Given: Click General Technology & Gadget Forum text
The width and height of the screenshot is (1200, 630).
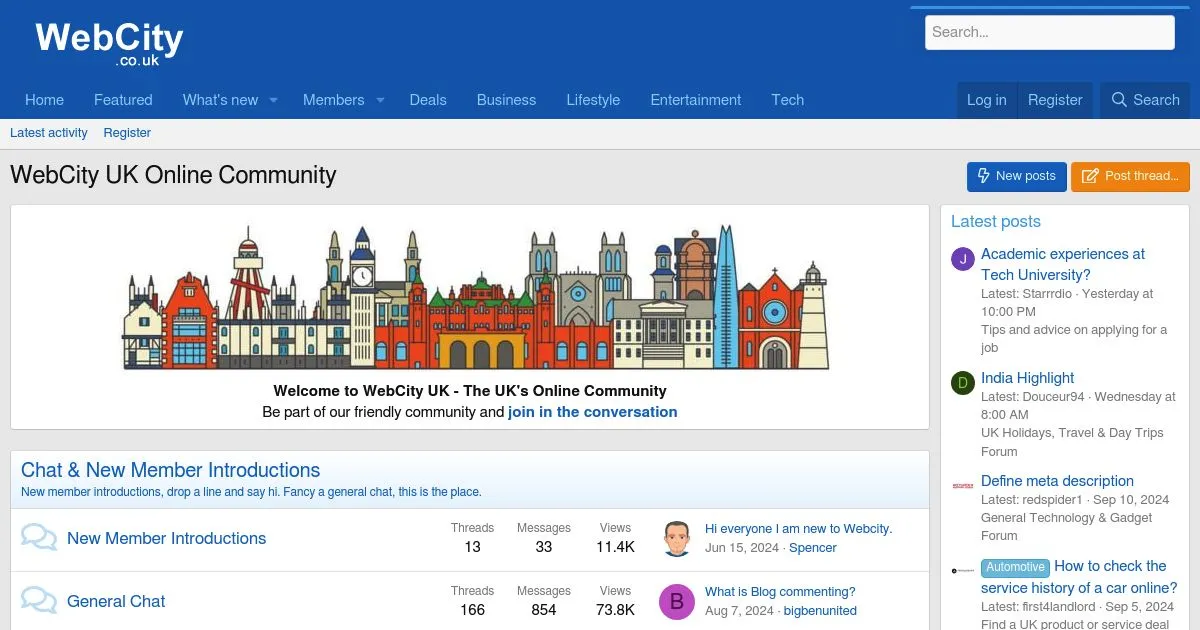Looking at the screenshot, I should (1066, 527).
